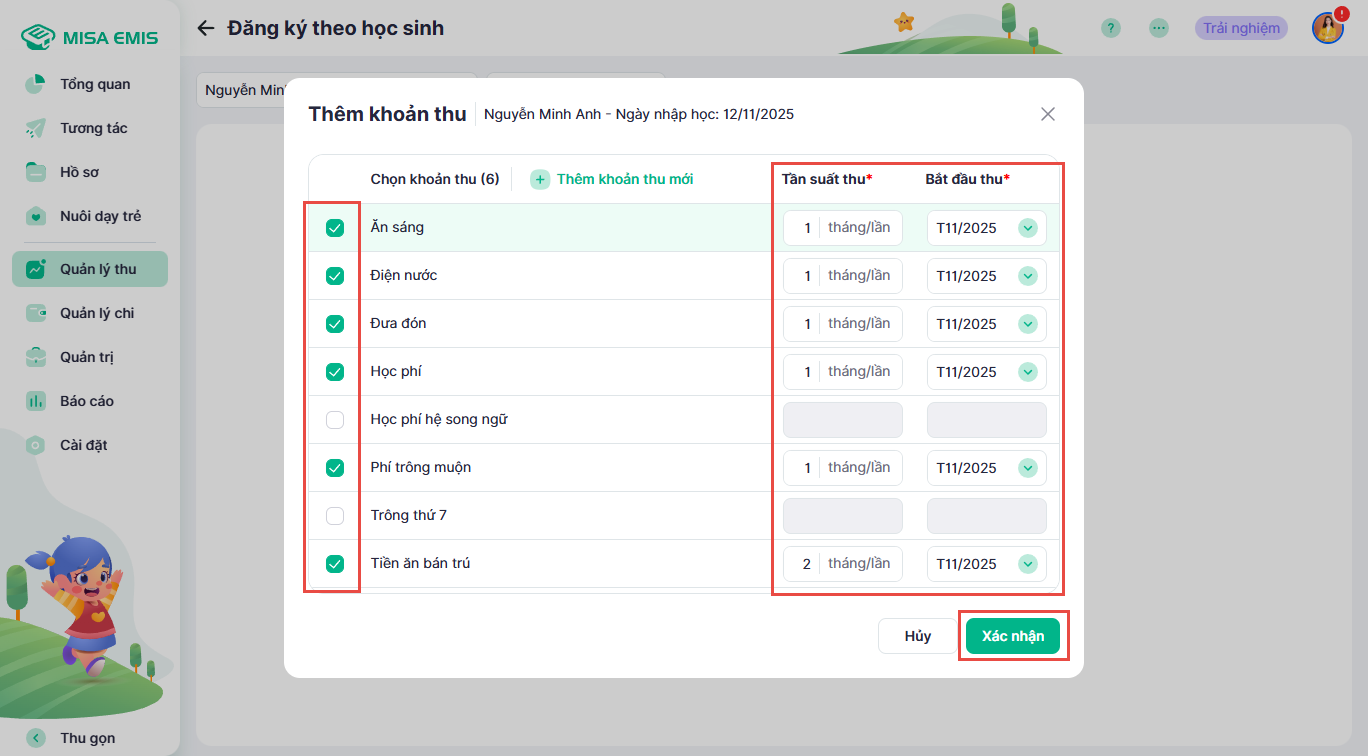Expand start month dropdown for Điện nước
This screenshot has width=1368, height=756.
pyautogui.click(x=1027, y=276)
